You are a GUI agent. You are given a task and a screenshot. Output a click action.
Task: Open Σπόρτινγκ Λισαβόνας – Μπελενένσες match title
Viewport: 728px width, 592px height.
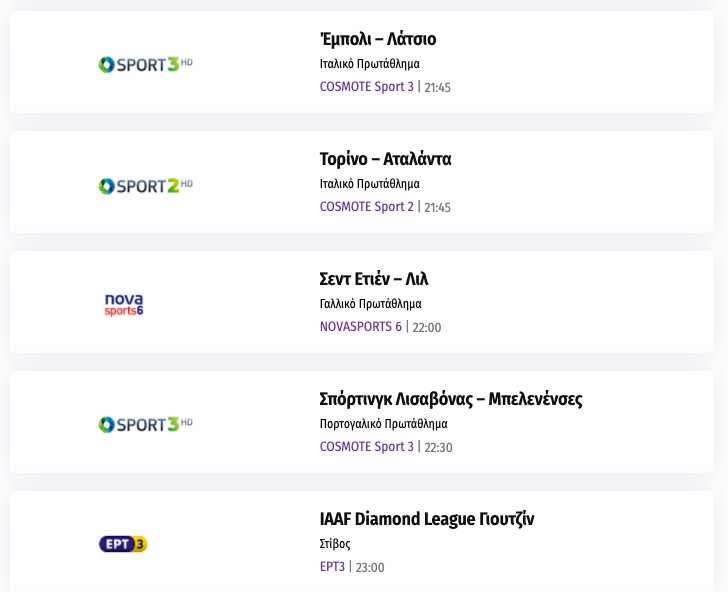pyautogui.click(x=450, y=399)
